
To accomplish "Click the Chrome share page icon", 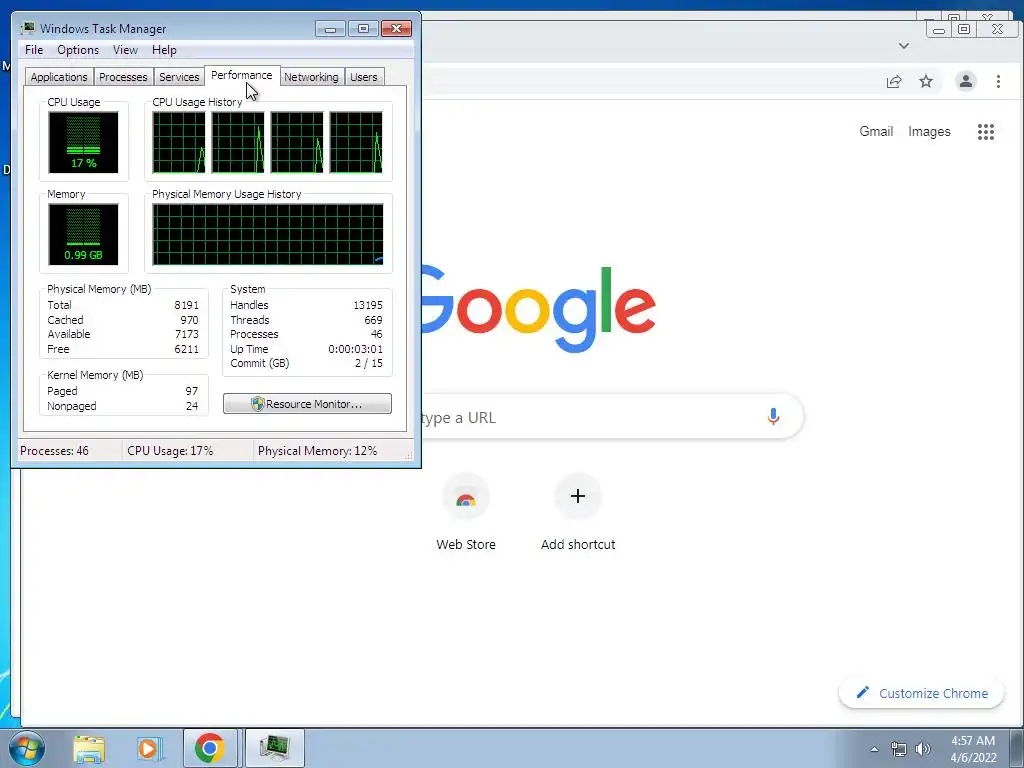I will [893, 82].
